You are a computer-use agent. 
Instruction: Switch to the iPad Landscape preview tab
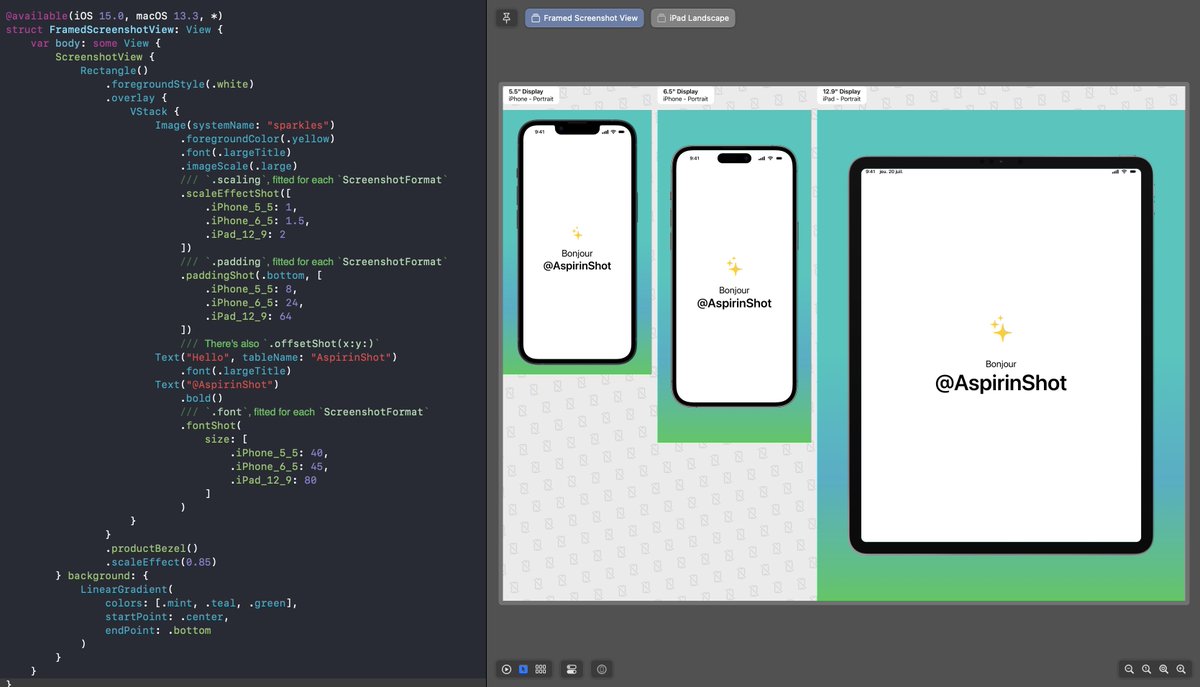tap(693, 18)
